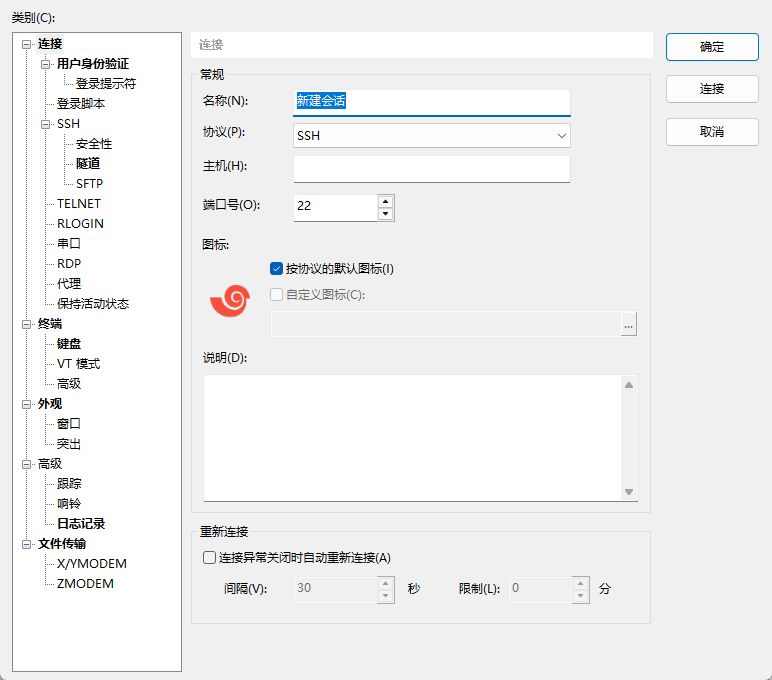Click the custom icon path field
Screen dimensions: 772x680
tap(446, 324)
